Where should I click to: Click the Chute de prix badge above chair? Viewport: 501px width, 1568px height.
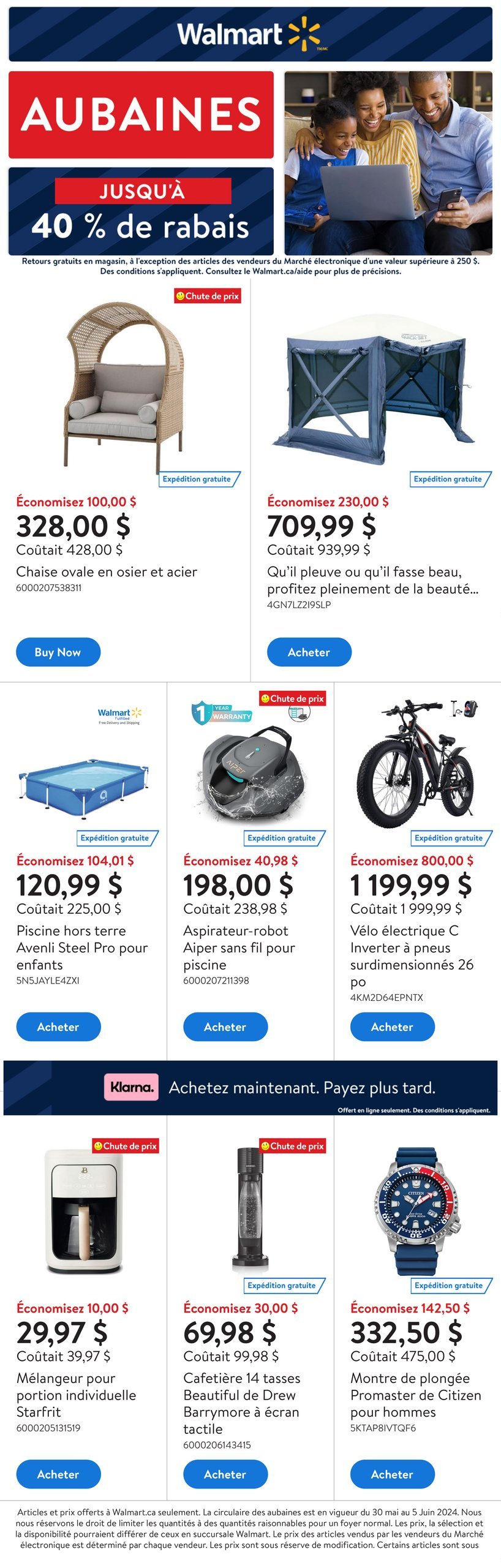click(x=208, y=296)
